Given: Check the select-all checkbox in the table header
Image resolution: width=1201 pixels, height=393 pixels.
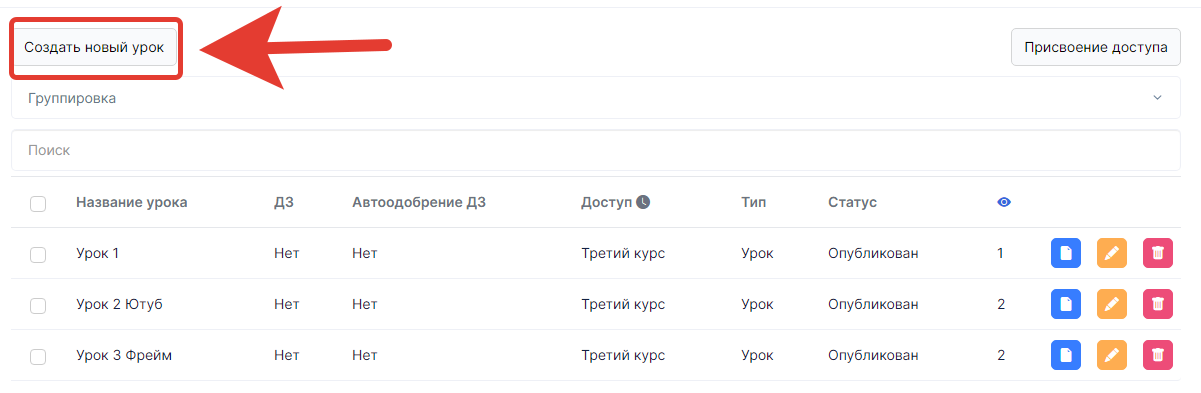Looking at the screenshot, I should click(38, 204).
